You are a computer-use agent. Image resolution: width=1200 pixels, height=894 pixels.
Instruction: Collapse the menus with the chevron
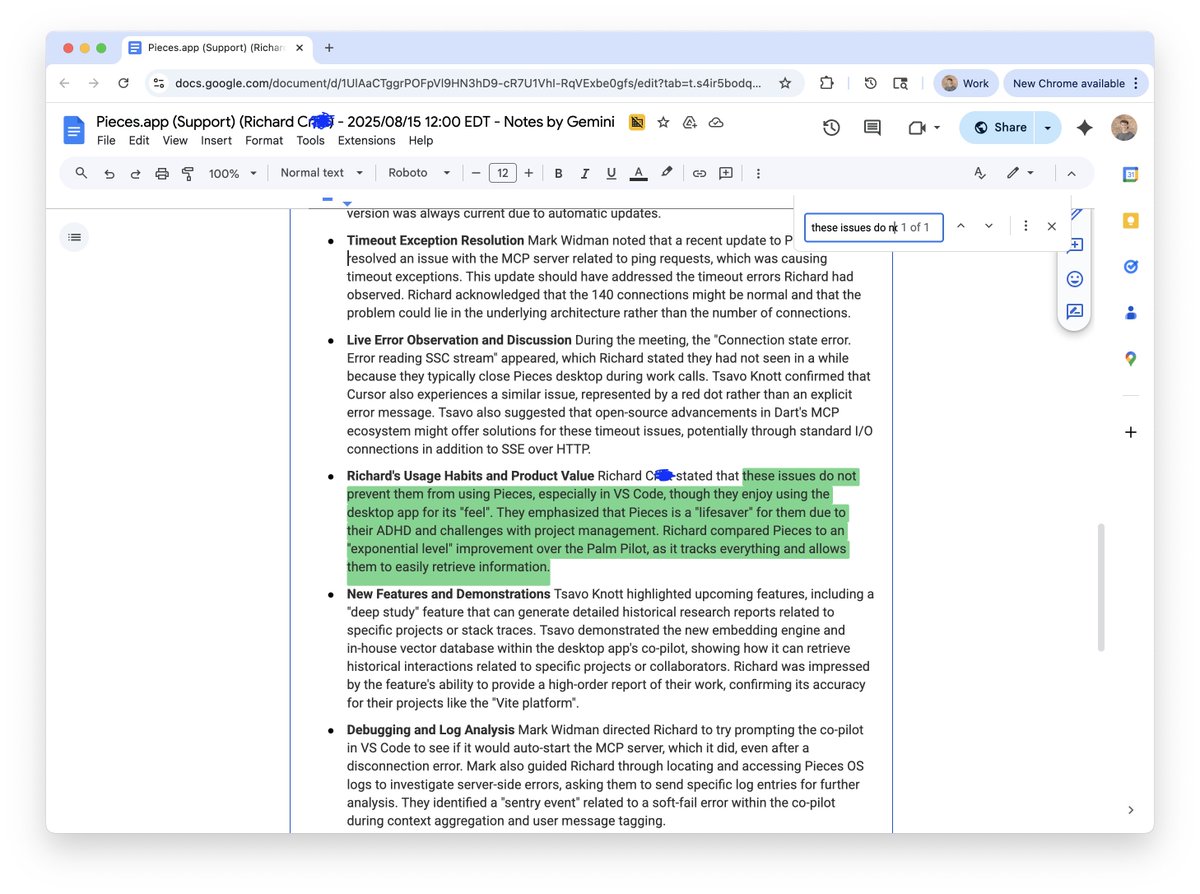tap(1071, 173)
